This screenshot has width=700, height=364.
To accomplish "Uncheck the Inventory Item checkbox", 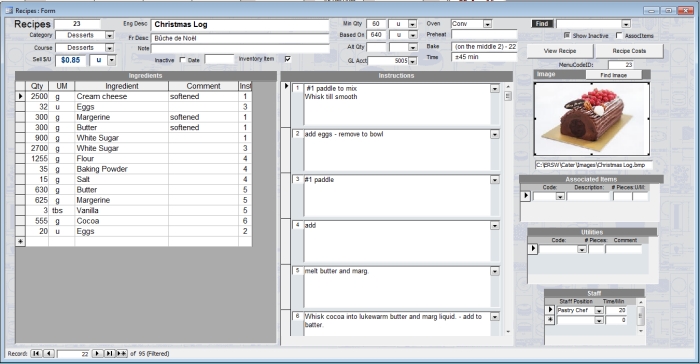I will [288, 59].
